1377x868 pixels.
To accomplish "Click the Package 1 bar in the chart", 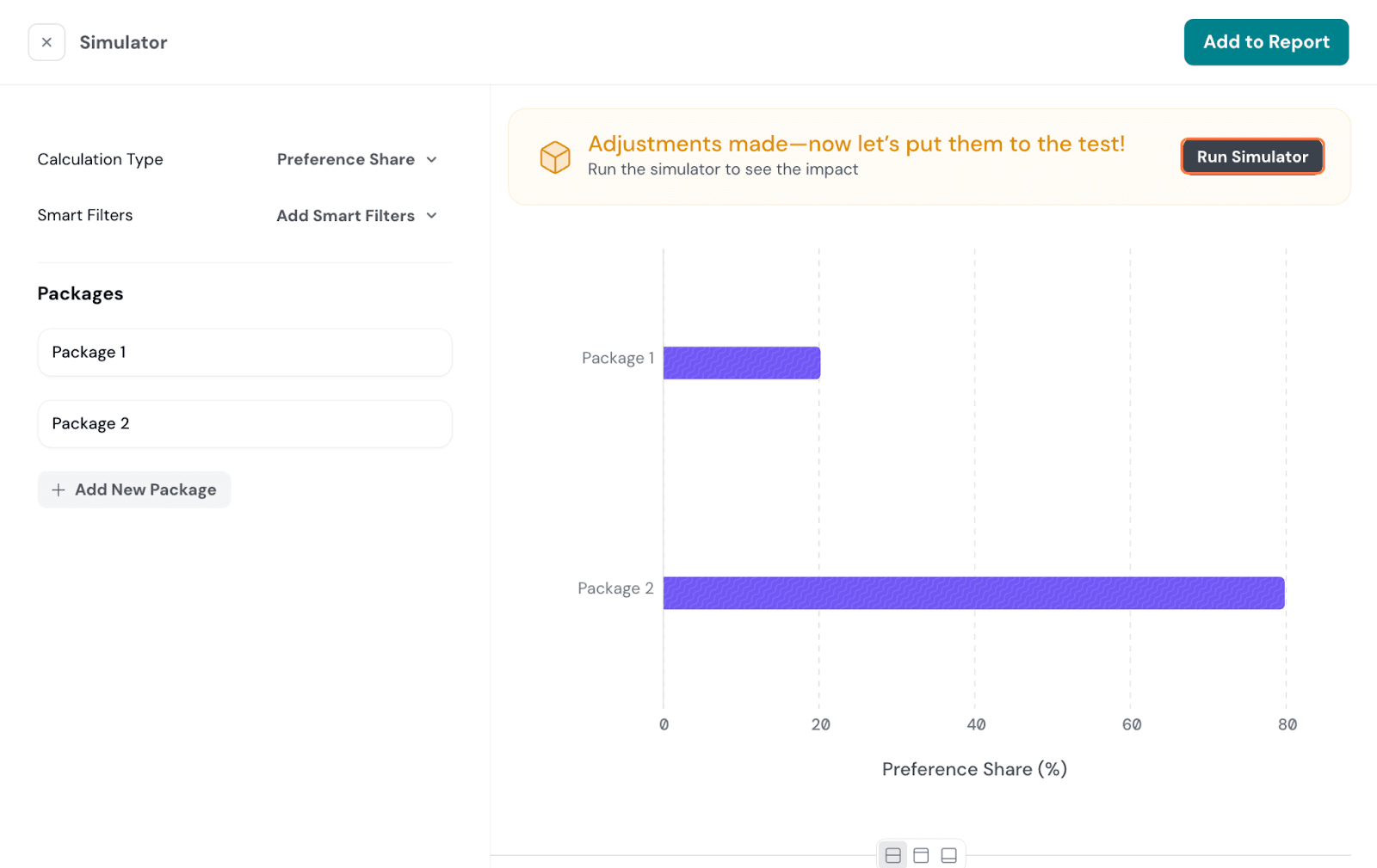I will (741, 363).
